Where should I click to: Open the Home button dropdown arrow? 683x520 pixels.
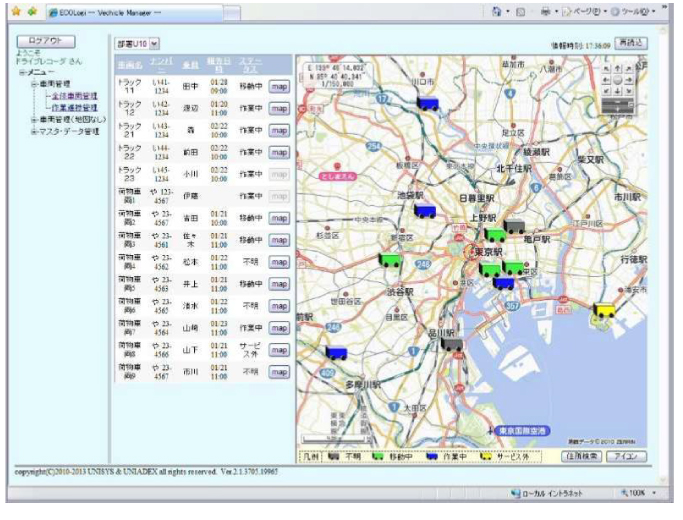(508, 12)
